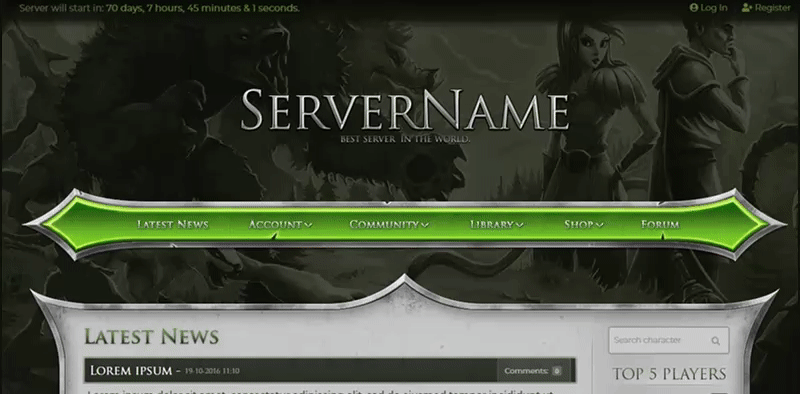The image size is (800, 394).
Task: Click the server start countdown text
Action: [159, 8]
